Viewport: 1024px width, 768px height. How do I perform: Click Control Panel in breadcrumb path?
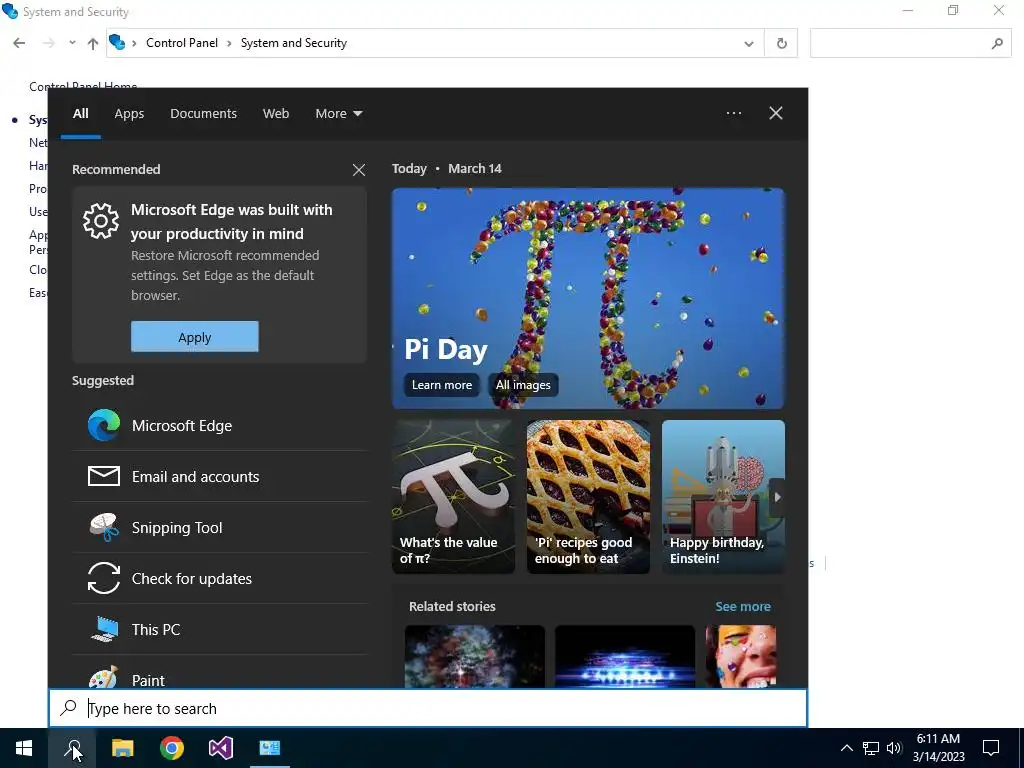pyautogui.click(x=182, y=43)
